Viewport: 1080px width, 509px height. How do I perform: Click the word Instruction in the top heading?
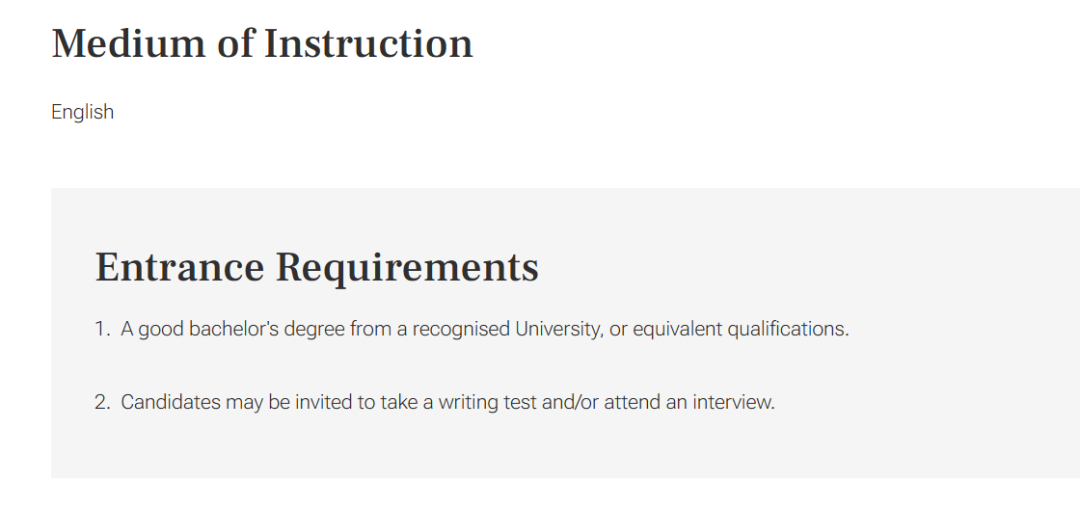[x=368, y=43]
